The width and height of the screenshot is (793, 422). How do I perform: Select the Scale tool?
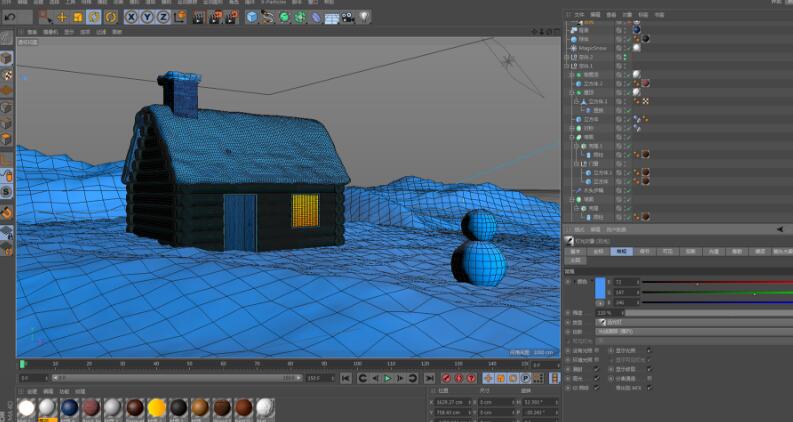[78, 17]
